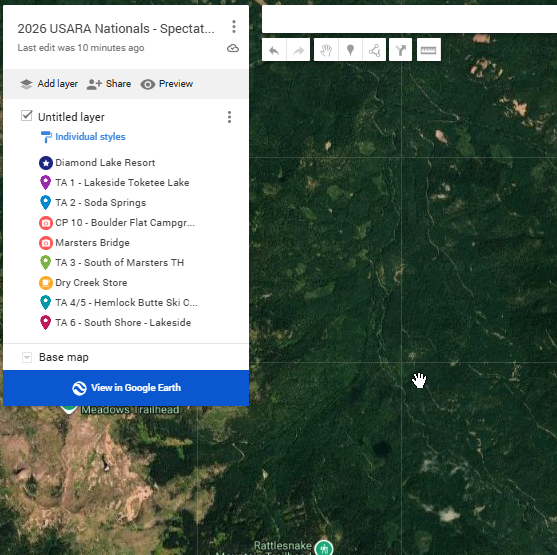
Task: Click Rattlesnake map label text
Action: tap(283, 545)
